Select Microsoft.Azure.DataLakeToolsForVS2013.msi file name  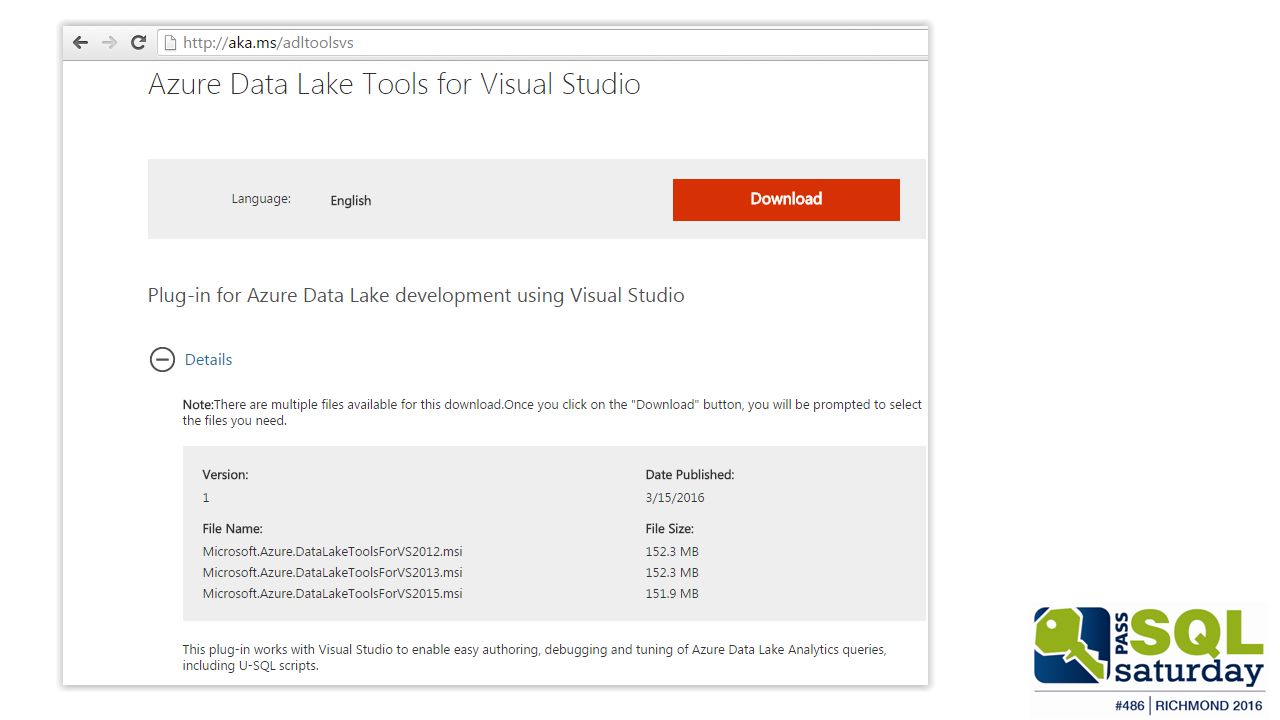332,572
